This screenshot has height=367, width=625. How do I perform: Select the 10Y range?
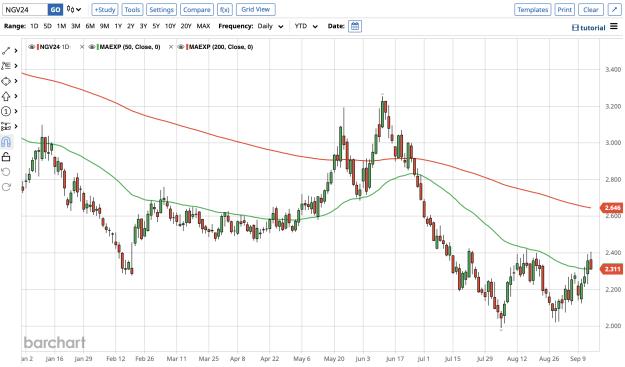[170, 26]
